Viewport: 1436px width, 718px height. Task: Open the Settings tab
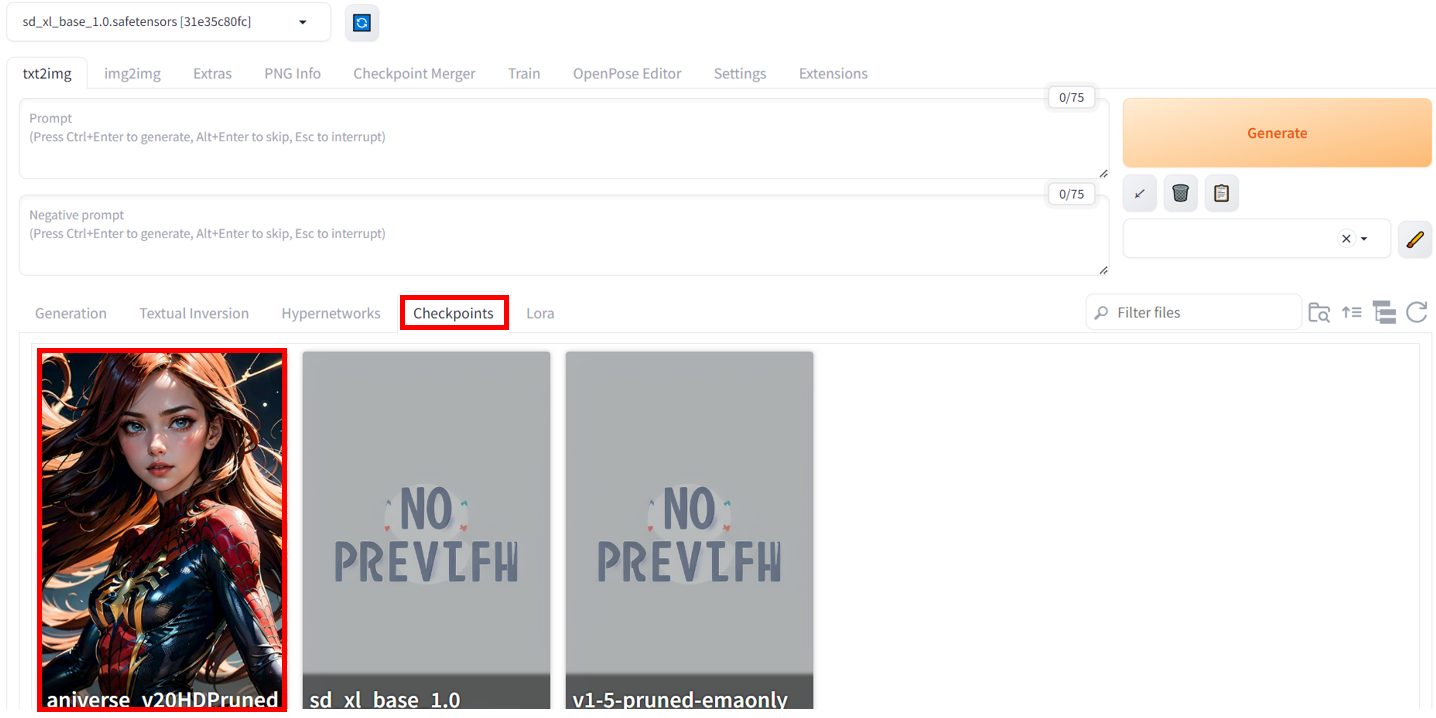tap(740, 73)
